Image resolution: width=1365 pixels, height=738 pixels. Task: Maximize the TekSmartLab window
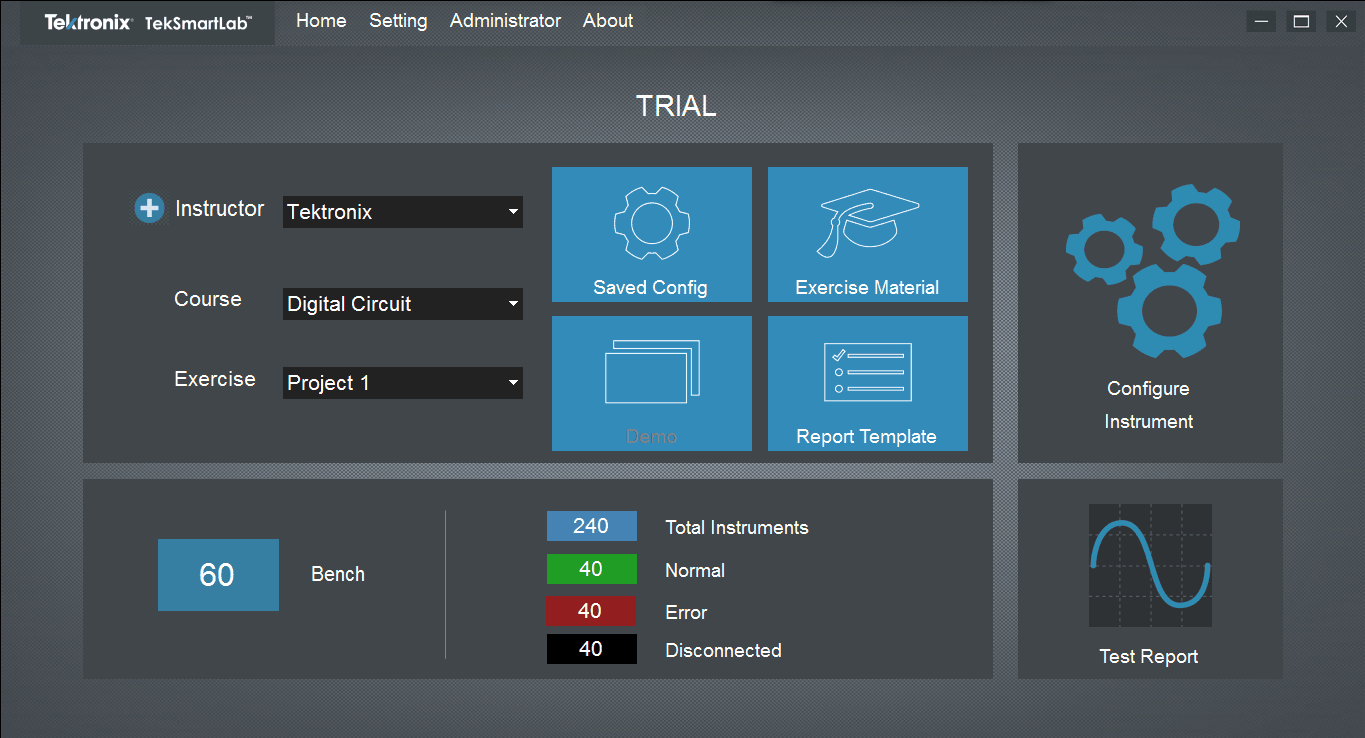coord(1301,21)
